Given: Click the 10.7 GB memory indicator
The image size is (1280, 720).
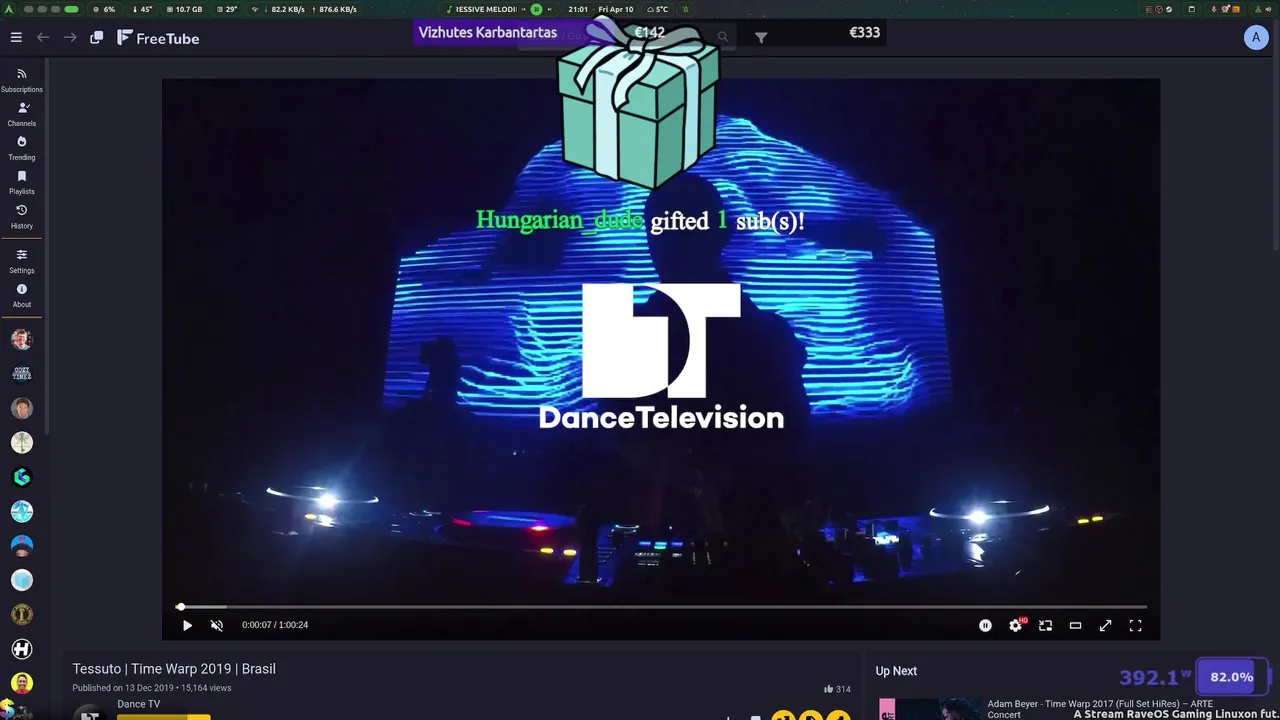Looking at the screenshot, I should pos(185,9).
